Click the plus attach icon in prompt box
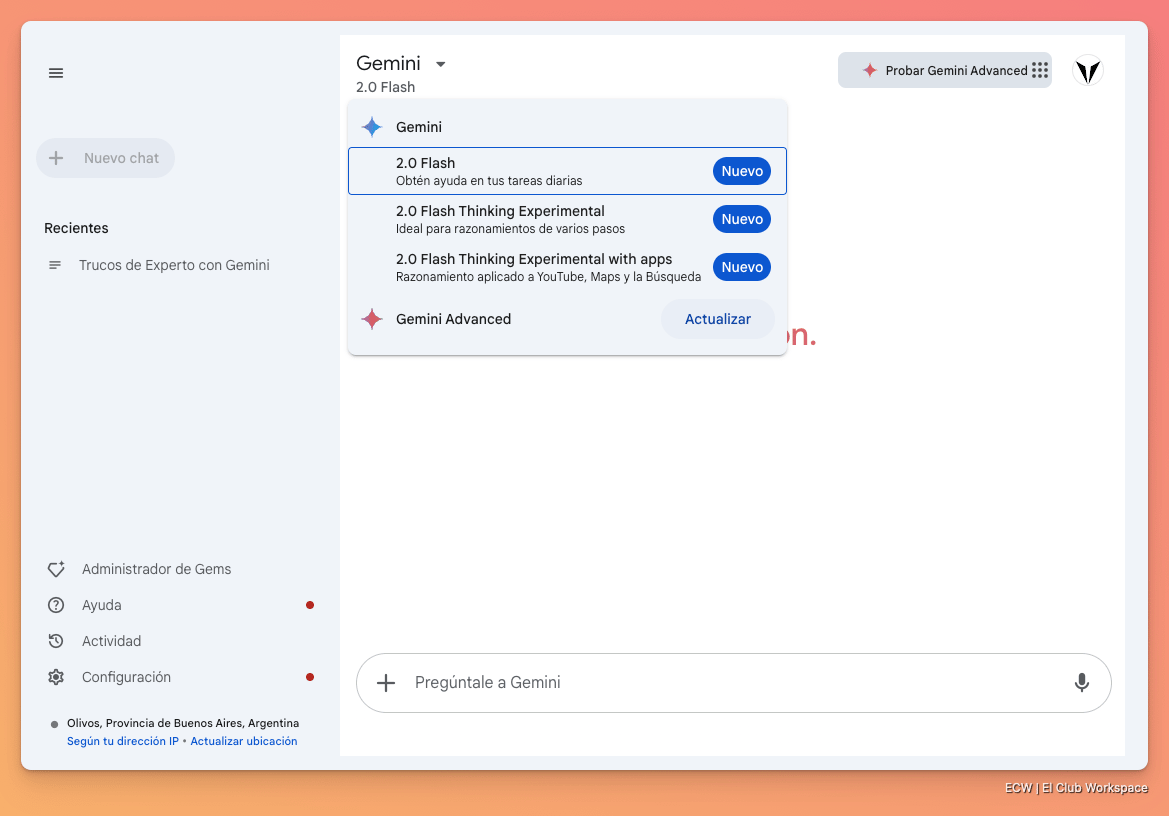This screenshot has height=816, width=1169. [385, 683]
